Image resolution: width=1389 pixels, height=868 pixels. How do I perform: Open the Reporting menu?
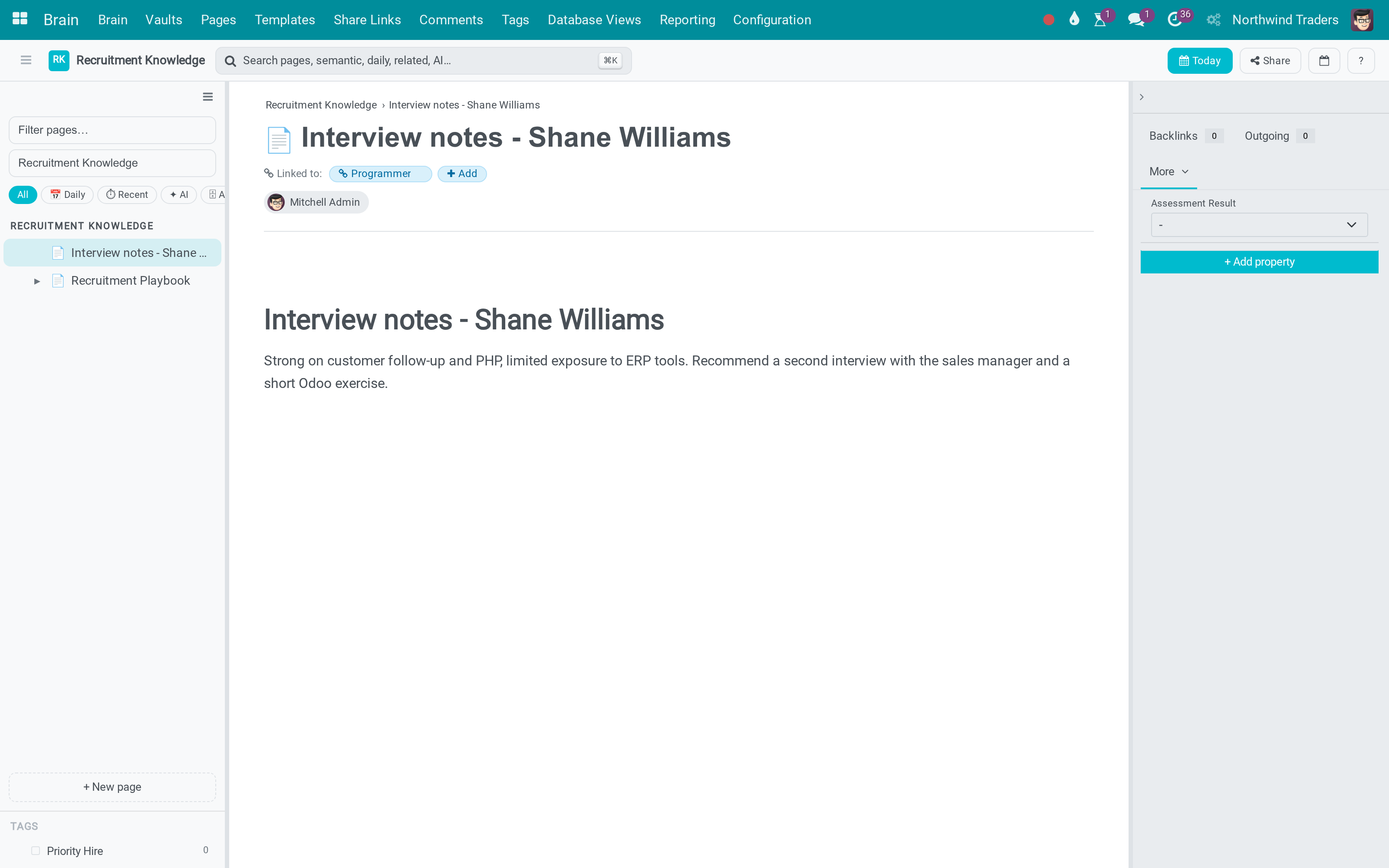[687, 20]
